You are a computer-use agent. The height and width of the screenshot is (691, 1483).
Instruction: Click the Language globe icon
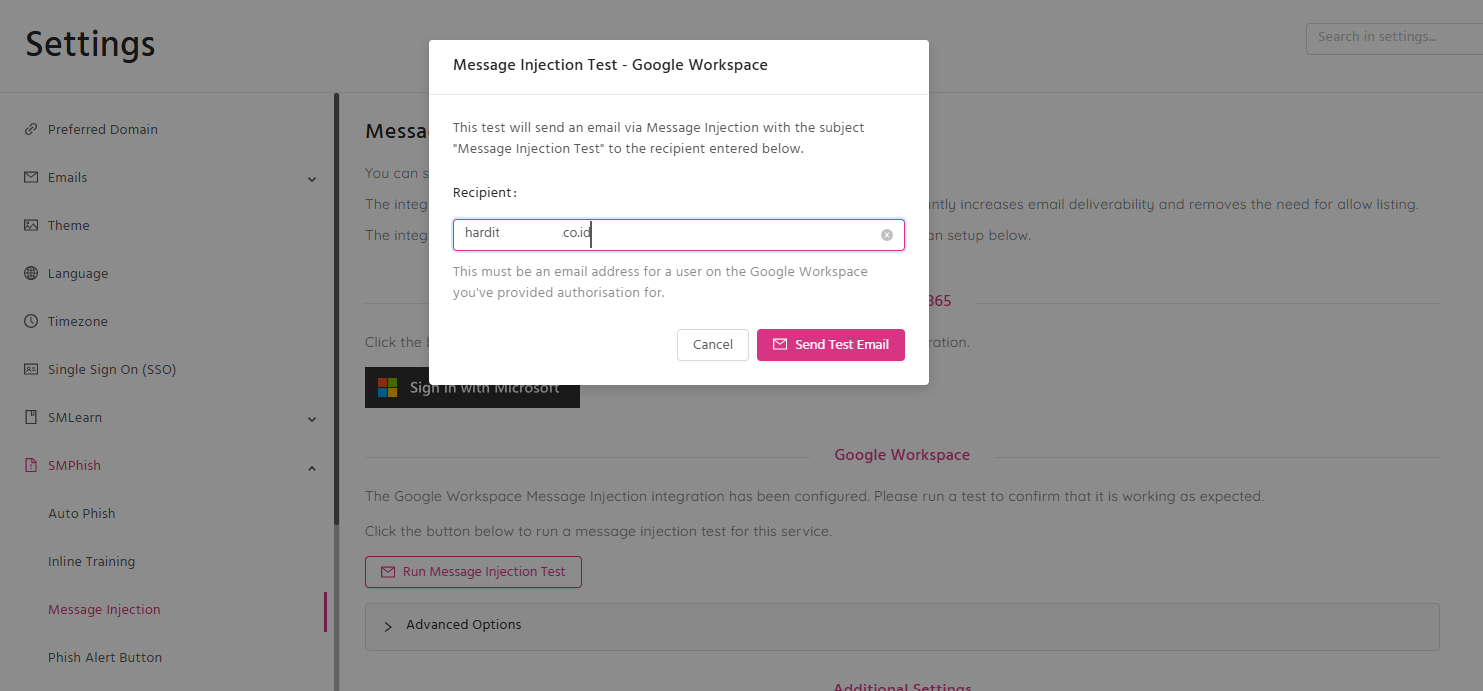[x=31, y=273]
